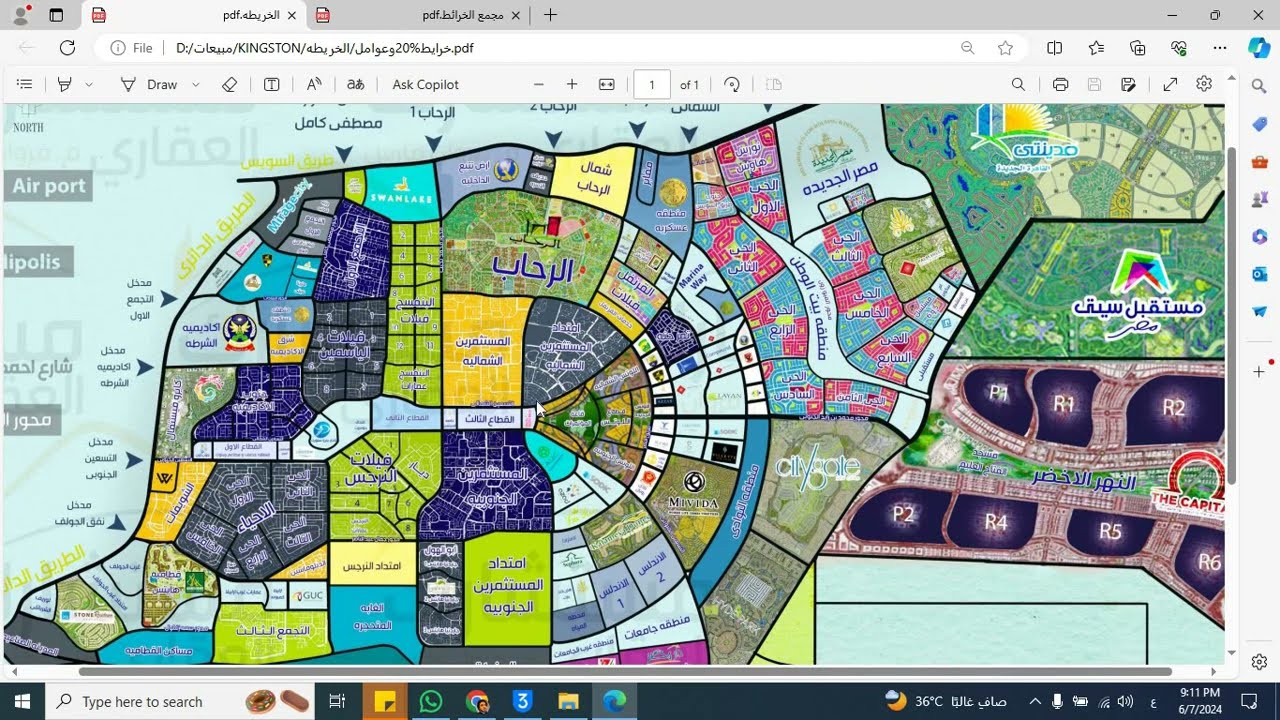Open Edge sidebar settings gear
Viewport: 1280px width, 720px height.
1259,662
